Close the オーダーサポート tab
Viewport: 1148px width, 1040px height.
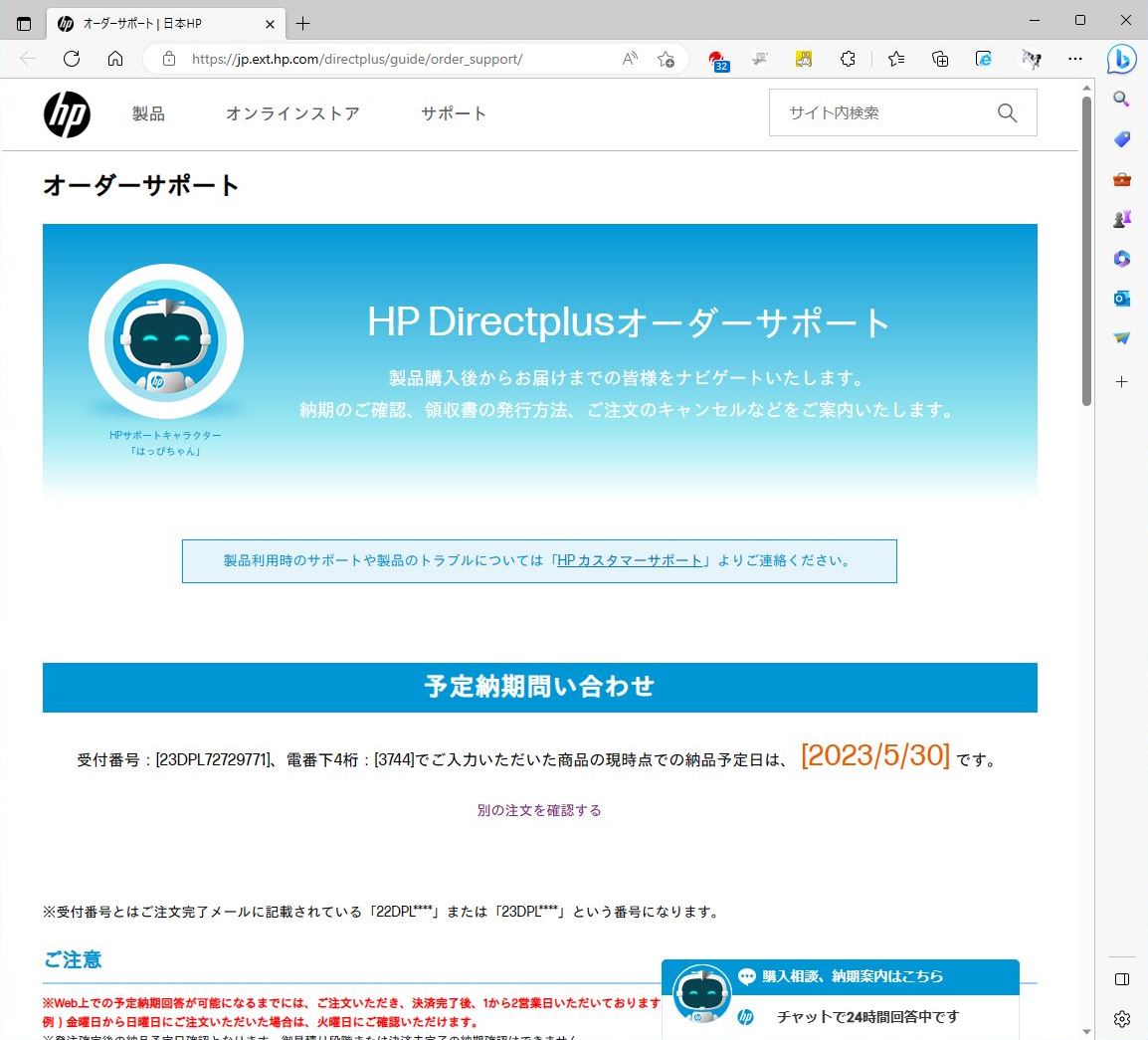(270, 24)
